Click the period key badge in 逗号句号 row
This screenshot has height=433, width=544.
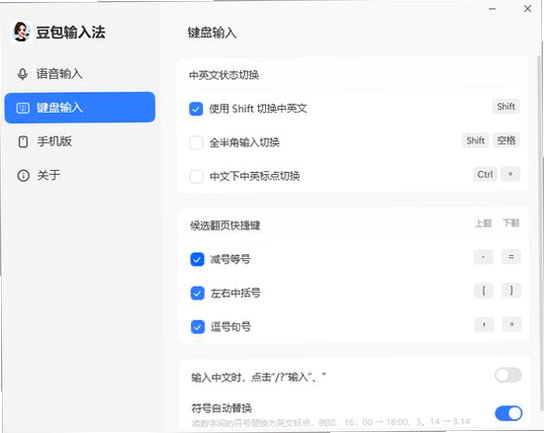[x=512, y=324]
